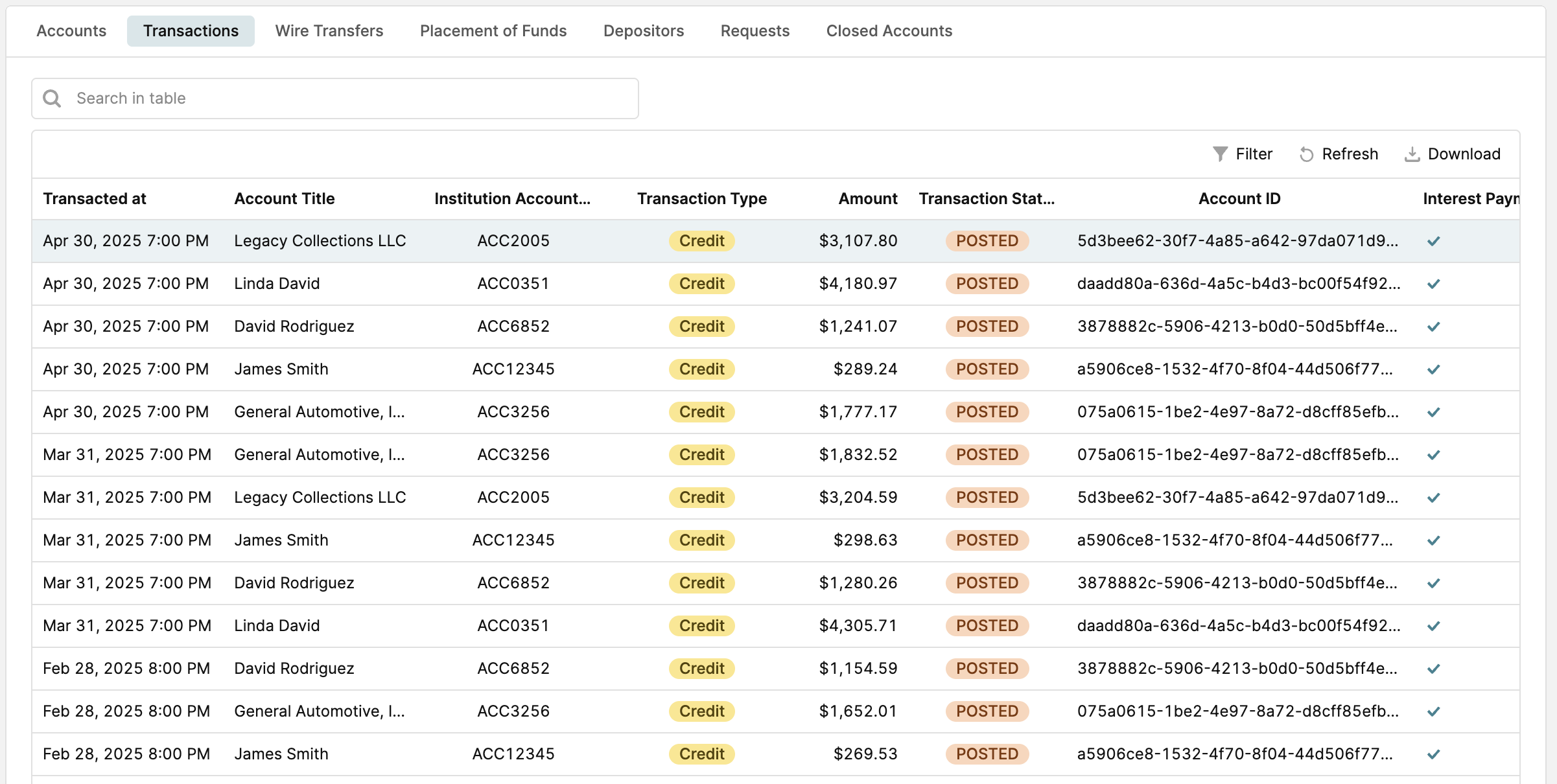Click the Download tray icon
Image resolution: width=1557 pixels, height=784 pixels.
pos(1412,154)
